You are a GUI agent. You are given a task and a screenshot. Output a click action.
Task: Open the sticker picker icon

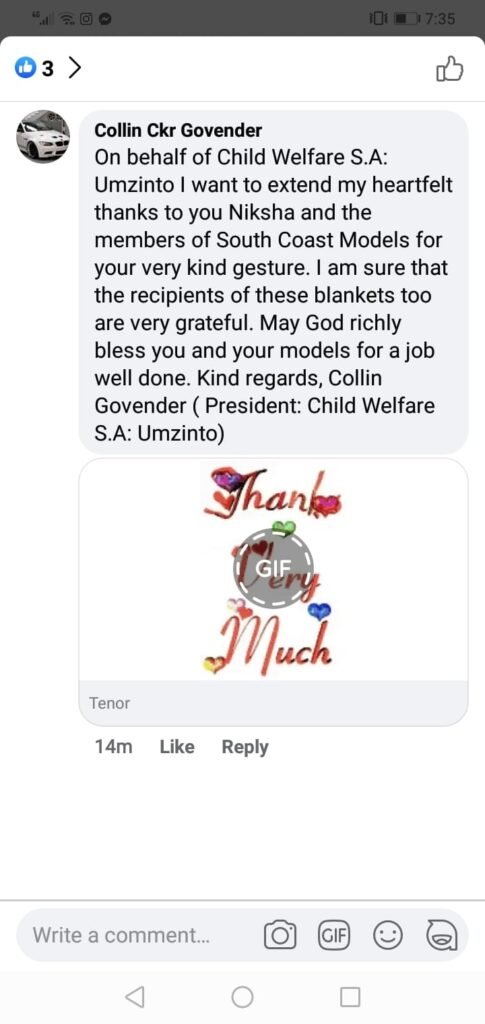click(x=441, y=936)
